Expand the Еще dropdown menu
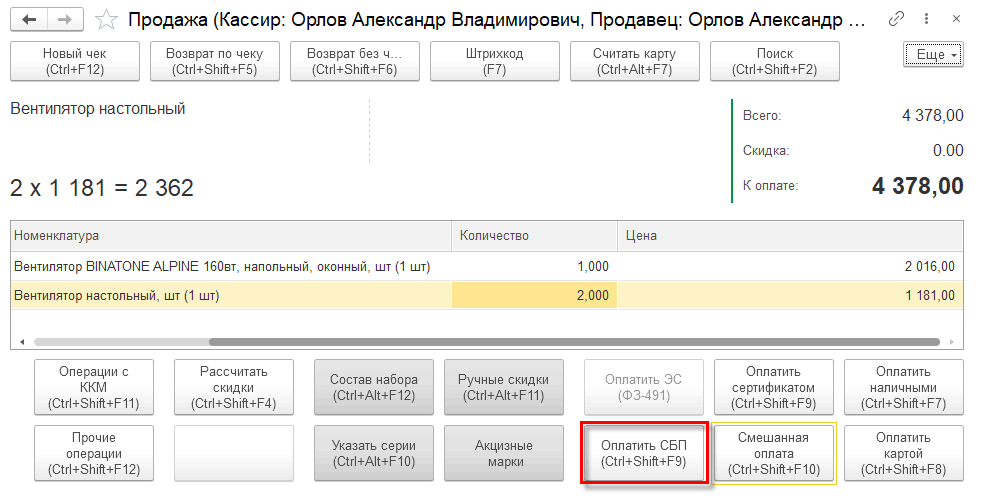Image resolution: width=983 pixels, height=501 pixels. click(933, 55)
